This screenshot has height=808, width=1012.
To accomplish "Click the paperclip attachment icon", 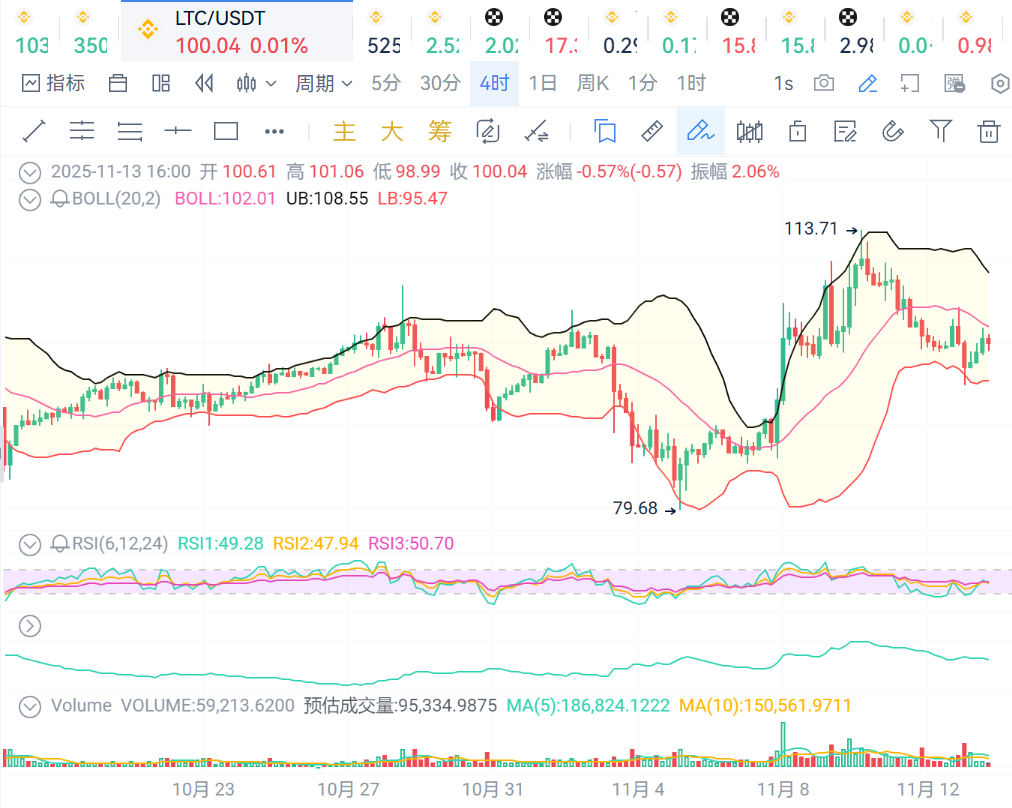I will pyautogui.click(x=892, y=131).
